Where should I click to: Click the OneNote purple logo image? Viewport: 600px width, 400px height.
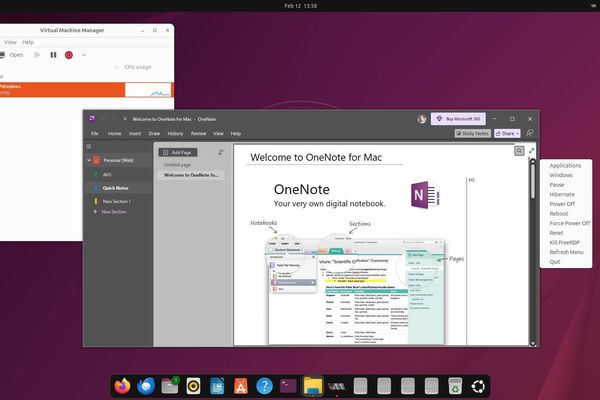tap(425, 195)
